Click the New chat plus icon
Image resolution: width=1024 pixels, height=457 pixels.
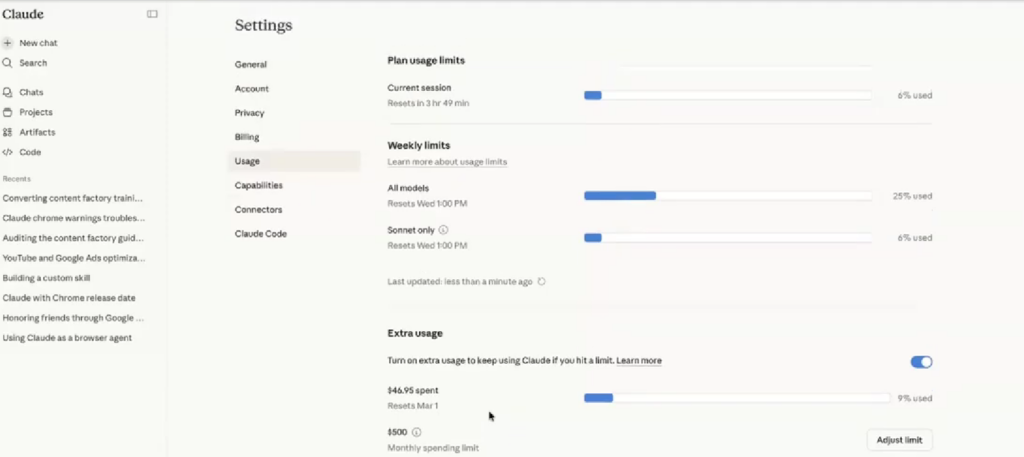click(8, 43)
